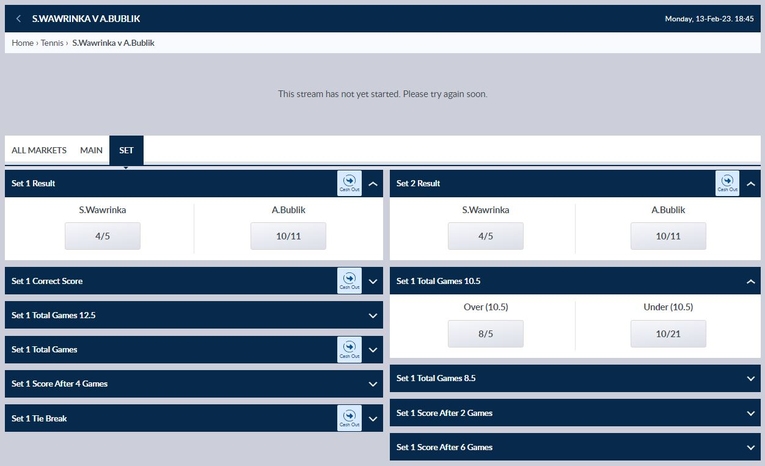Click S.Wawrinka v A.Bublik breadcrumb
The width and height of the screenshot is (765, 466).
(x=113, y=43)
